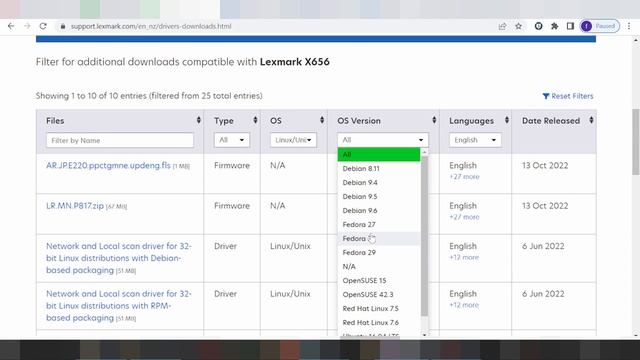Choose OpenSUSE 15 from the list

click(379, 280)
